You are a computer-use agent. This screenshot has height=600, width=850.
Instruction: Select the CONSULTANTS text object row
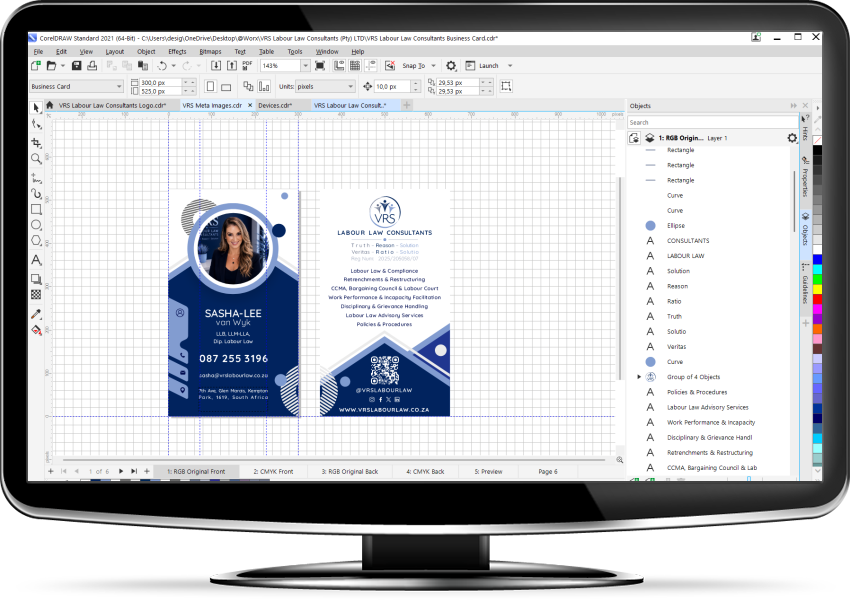(x=710, y=241)
